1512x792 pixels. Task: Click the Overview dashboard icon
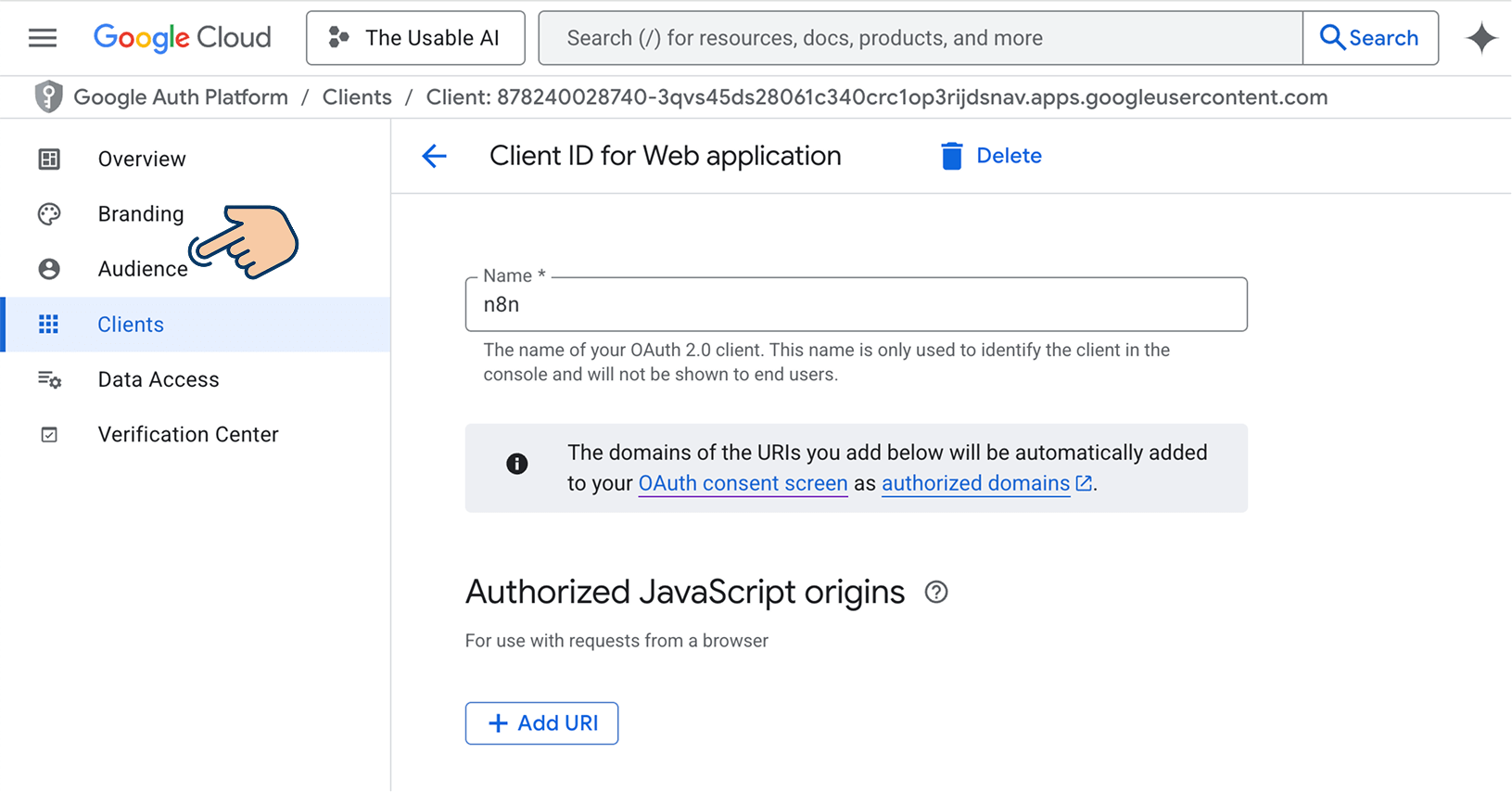[x=49, y=160]
